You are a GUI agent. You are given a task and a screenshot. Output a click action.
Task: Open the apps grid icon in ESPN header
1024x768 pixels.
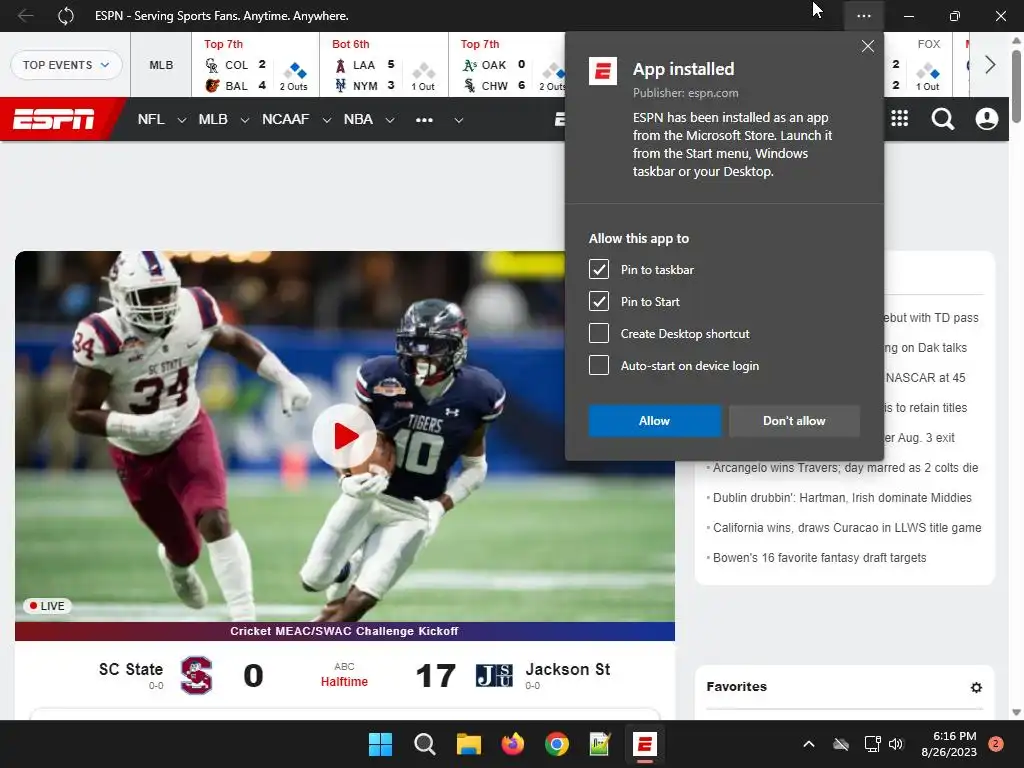(899, 118)
